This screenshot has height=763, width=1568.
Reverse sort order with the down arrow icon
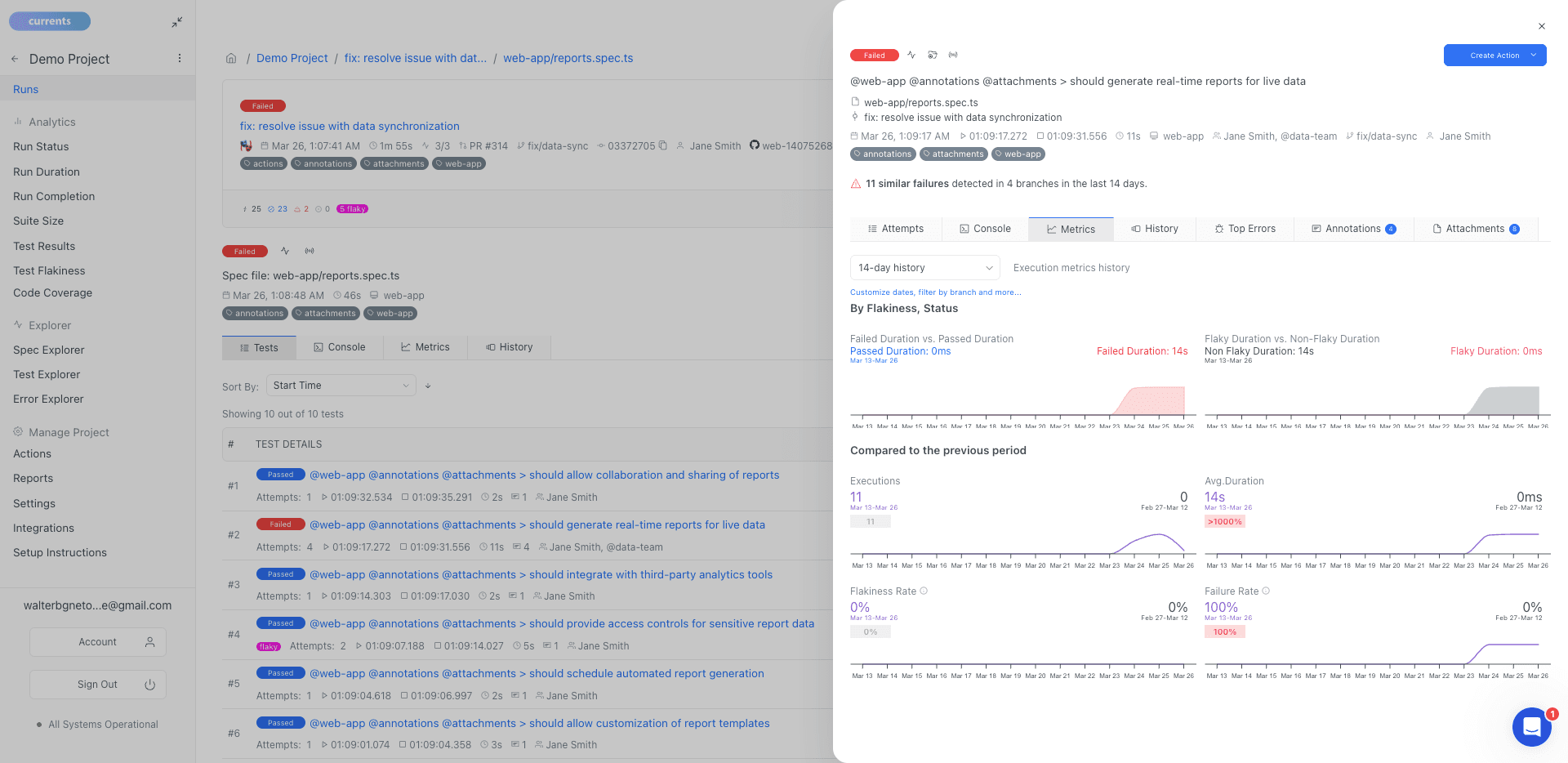coord(428,386)
